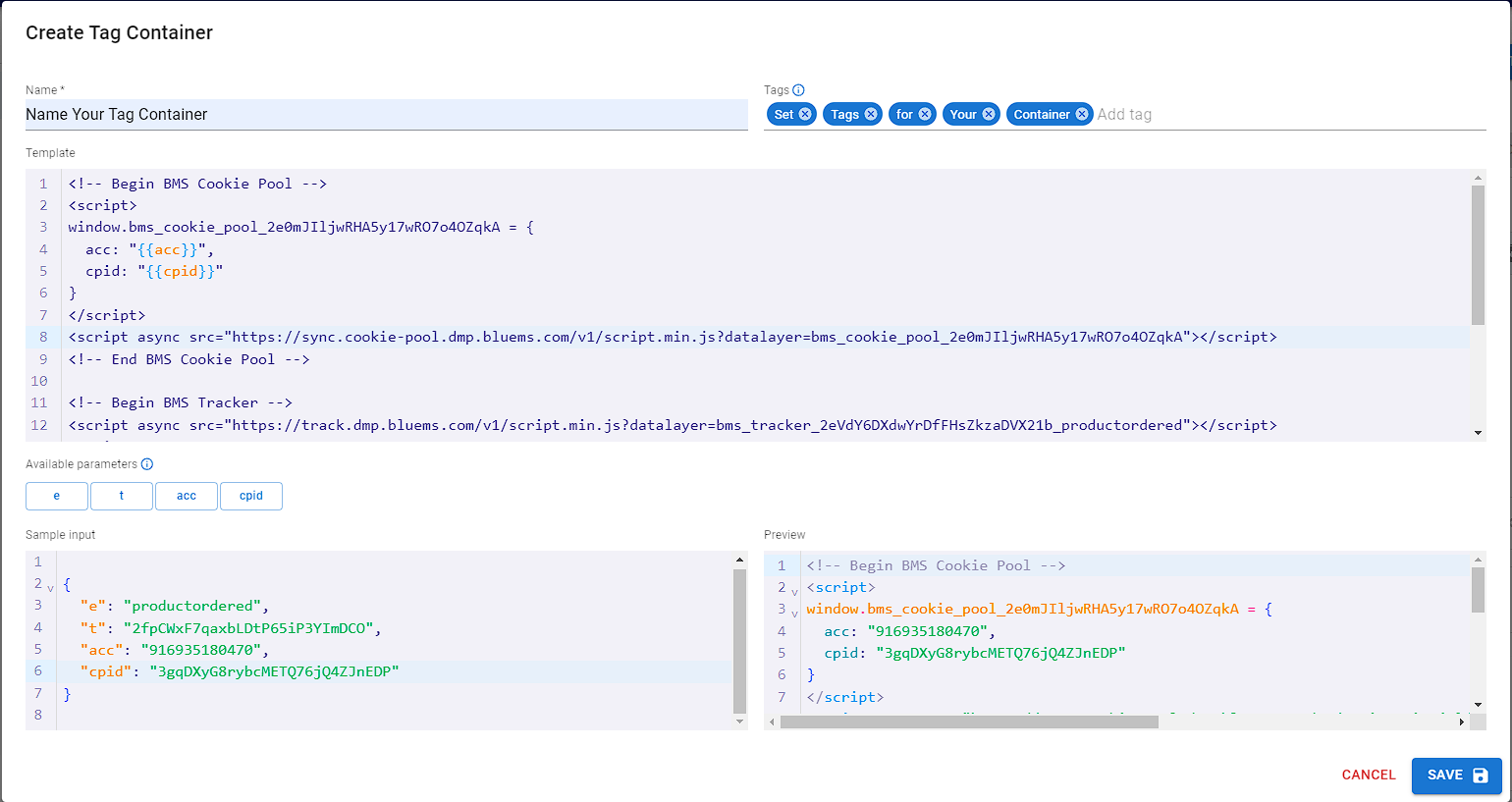Screen dimensions: 1512x802
Task: Cancel tag container creation
Action: coord(1369,775)
